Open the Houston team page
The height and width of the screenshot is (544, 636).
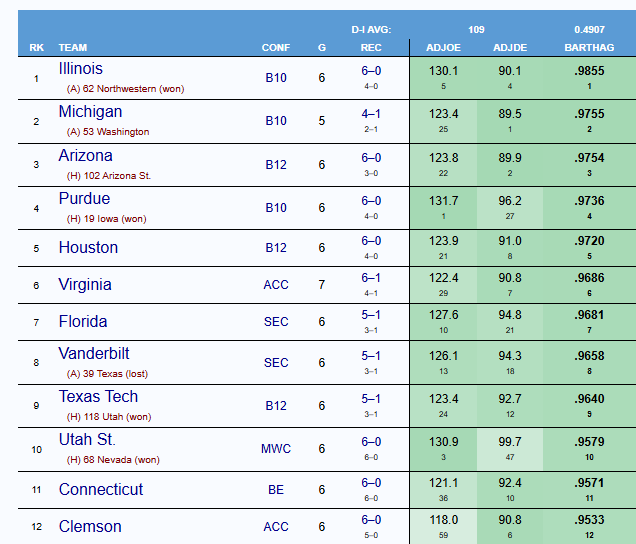coord(88,247)
